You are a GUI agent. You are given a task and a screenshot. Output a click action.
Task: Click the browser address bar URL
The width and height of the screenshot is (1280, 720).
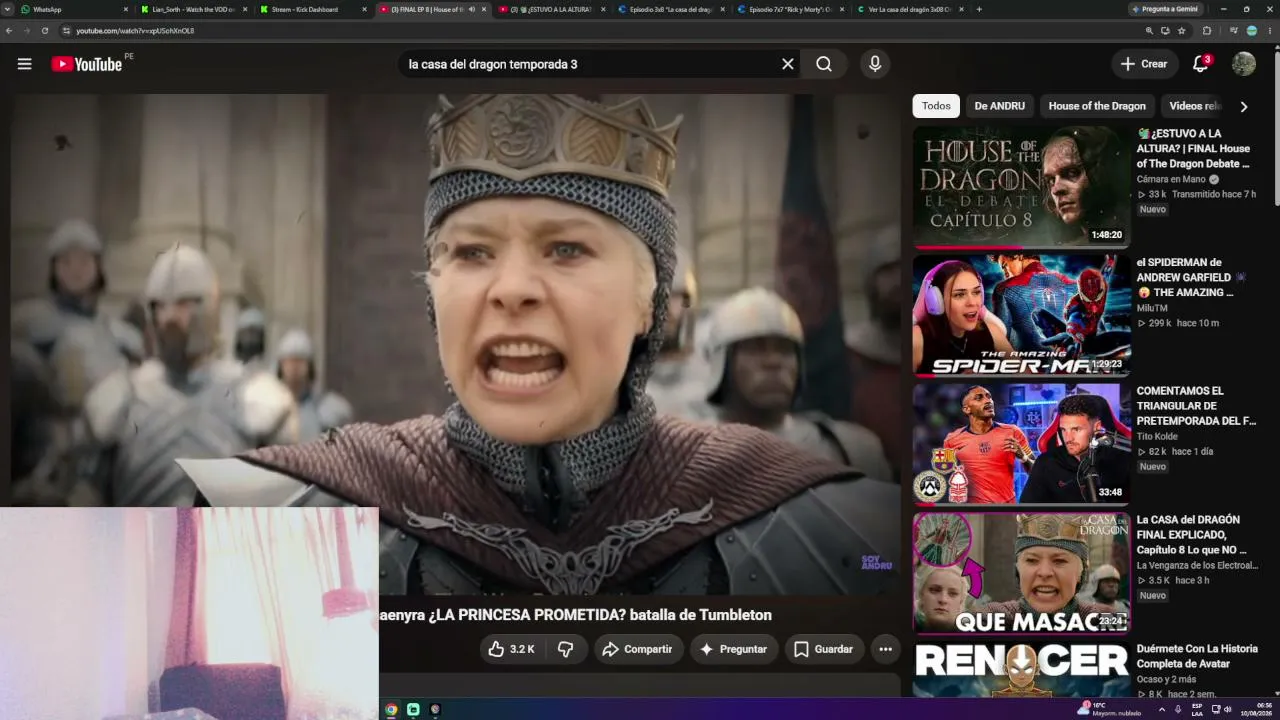pos(135,31)
